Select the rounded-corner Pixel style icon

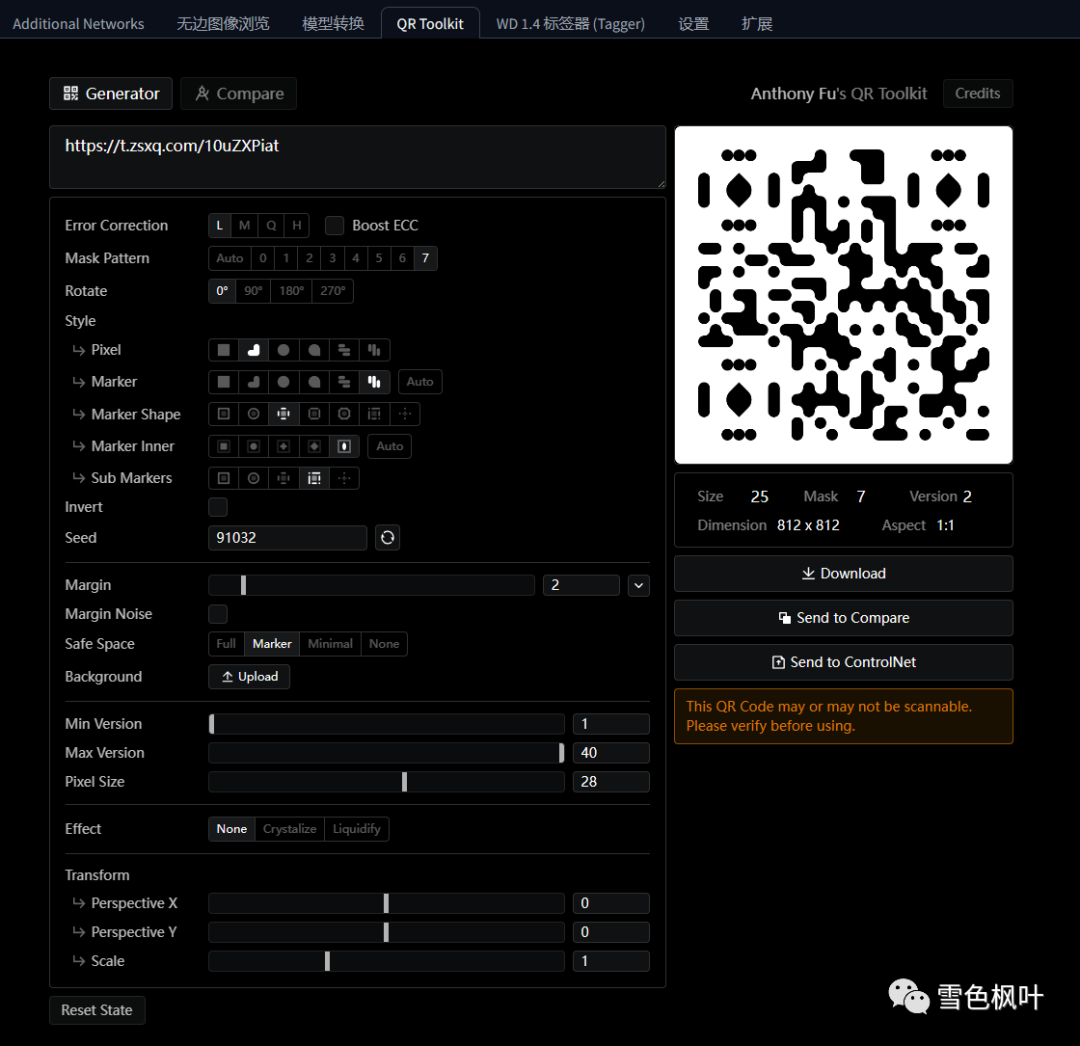(x=253, y=350)
